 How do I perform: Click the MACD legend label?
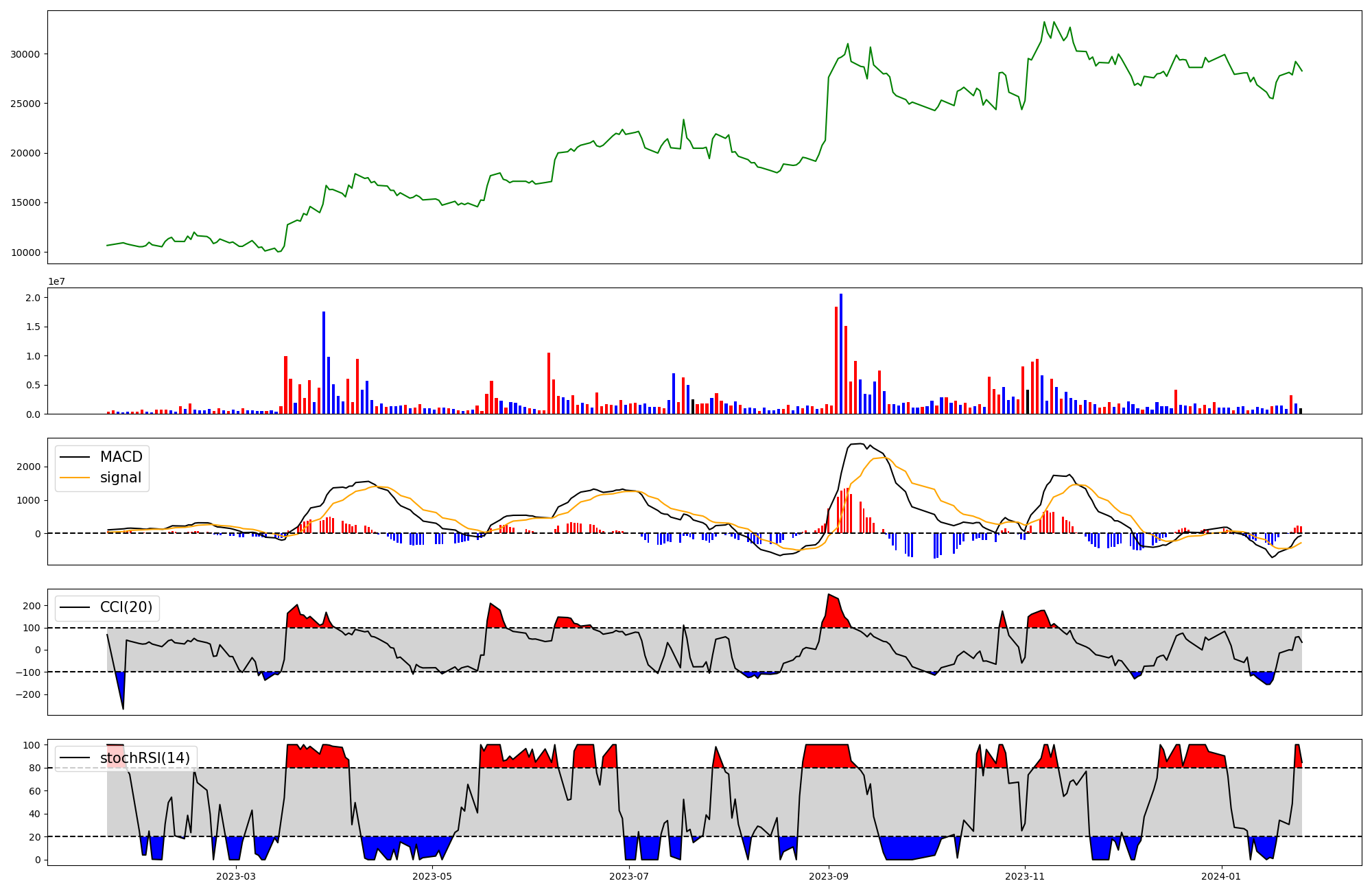tap(121, 457)
